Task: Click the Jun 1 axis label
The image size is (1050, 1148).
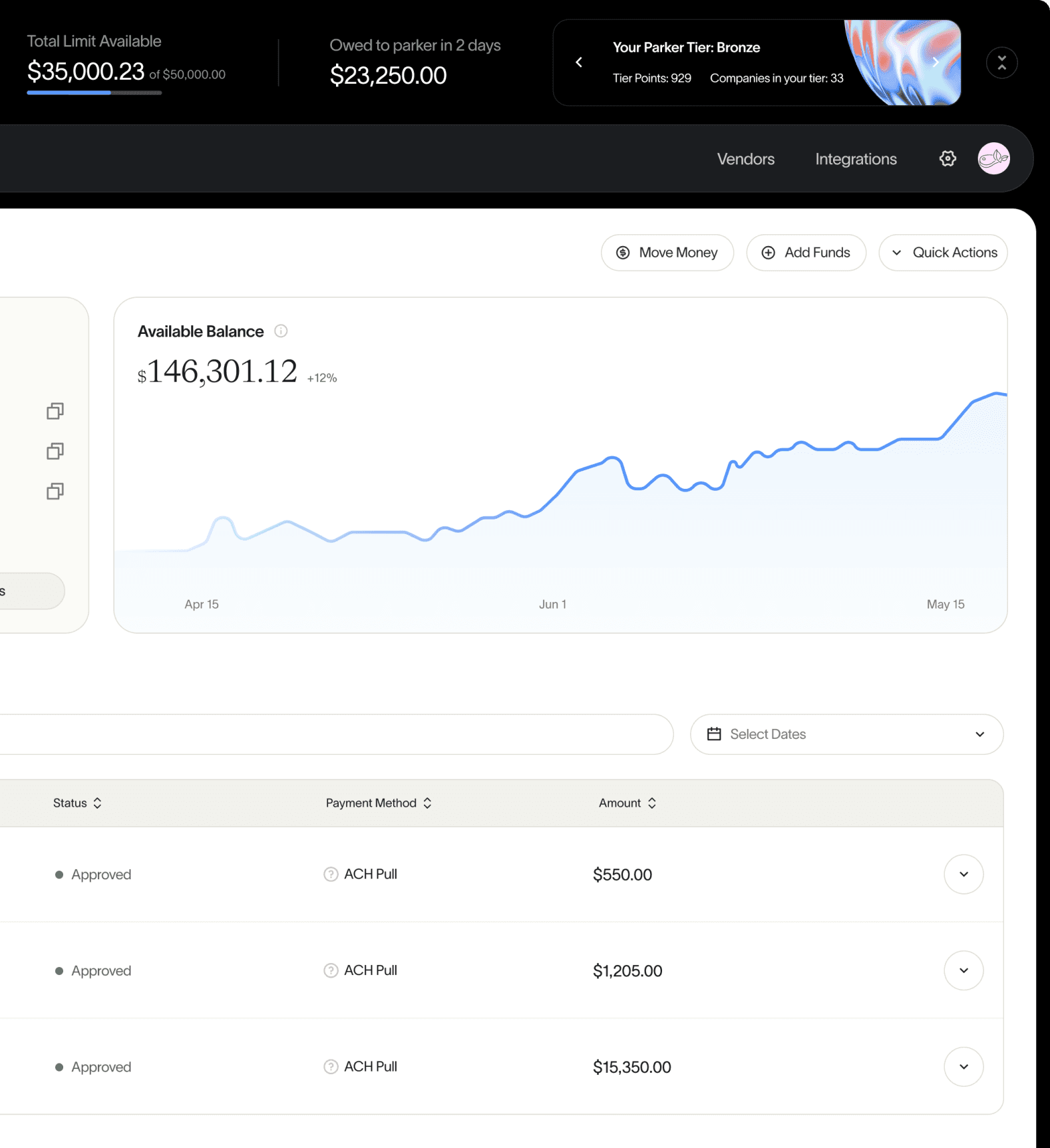Action: pyautogui.click(x=553, y=604)
